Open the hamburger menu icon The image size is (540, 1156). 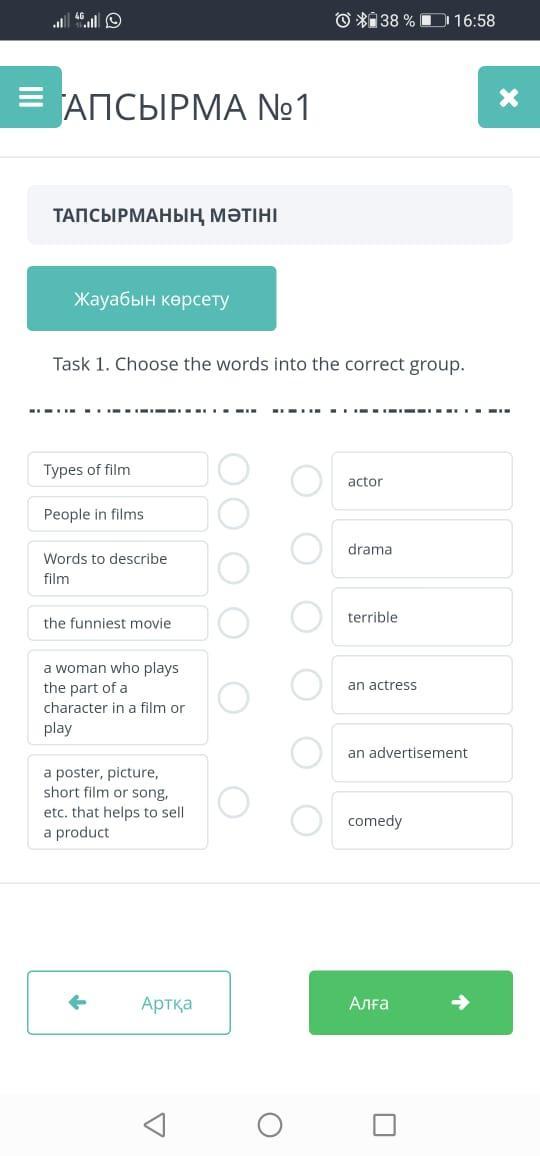30,97
